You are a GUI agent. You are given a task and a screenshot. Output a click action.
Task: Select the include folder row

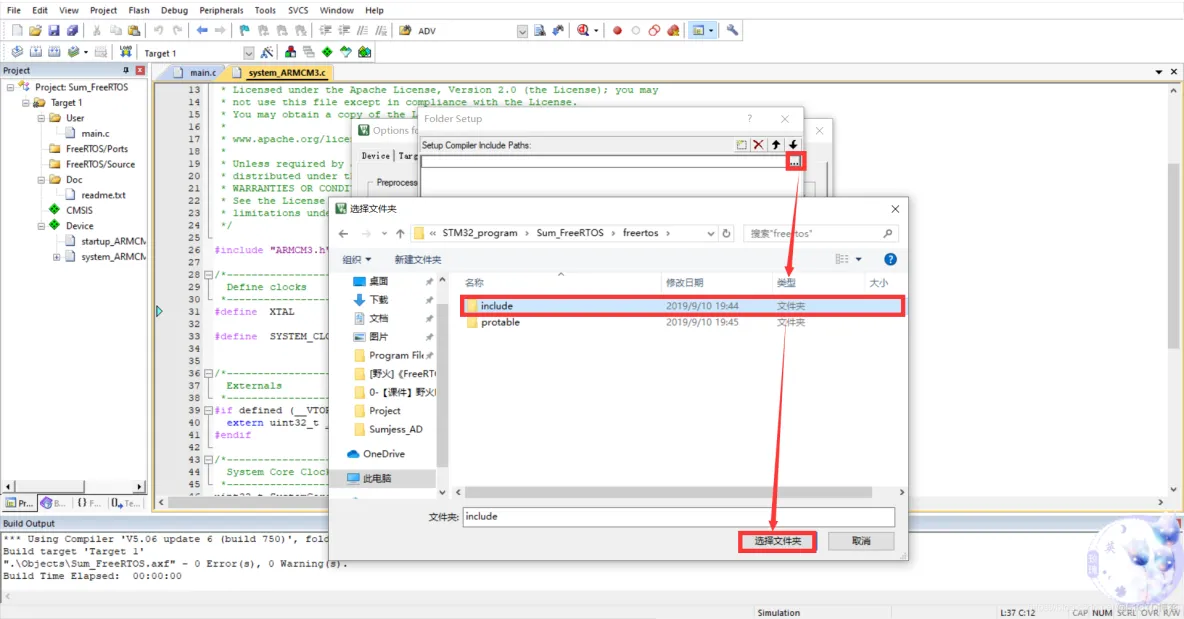pyautogui.click(x=683, y=306)
